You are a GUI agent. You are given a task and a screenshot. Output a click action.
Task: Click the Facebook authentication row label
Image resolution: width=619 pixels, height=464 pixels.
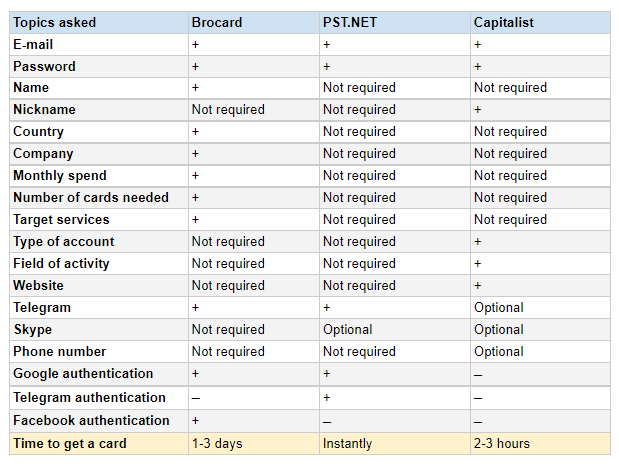[91, 421]
